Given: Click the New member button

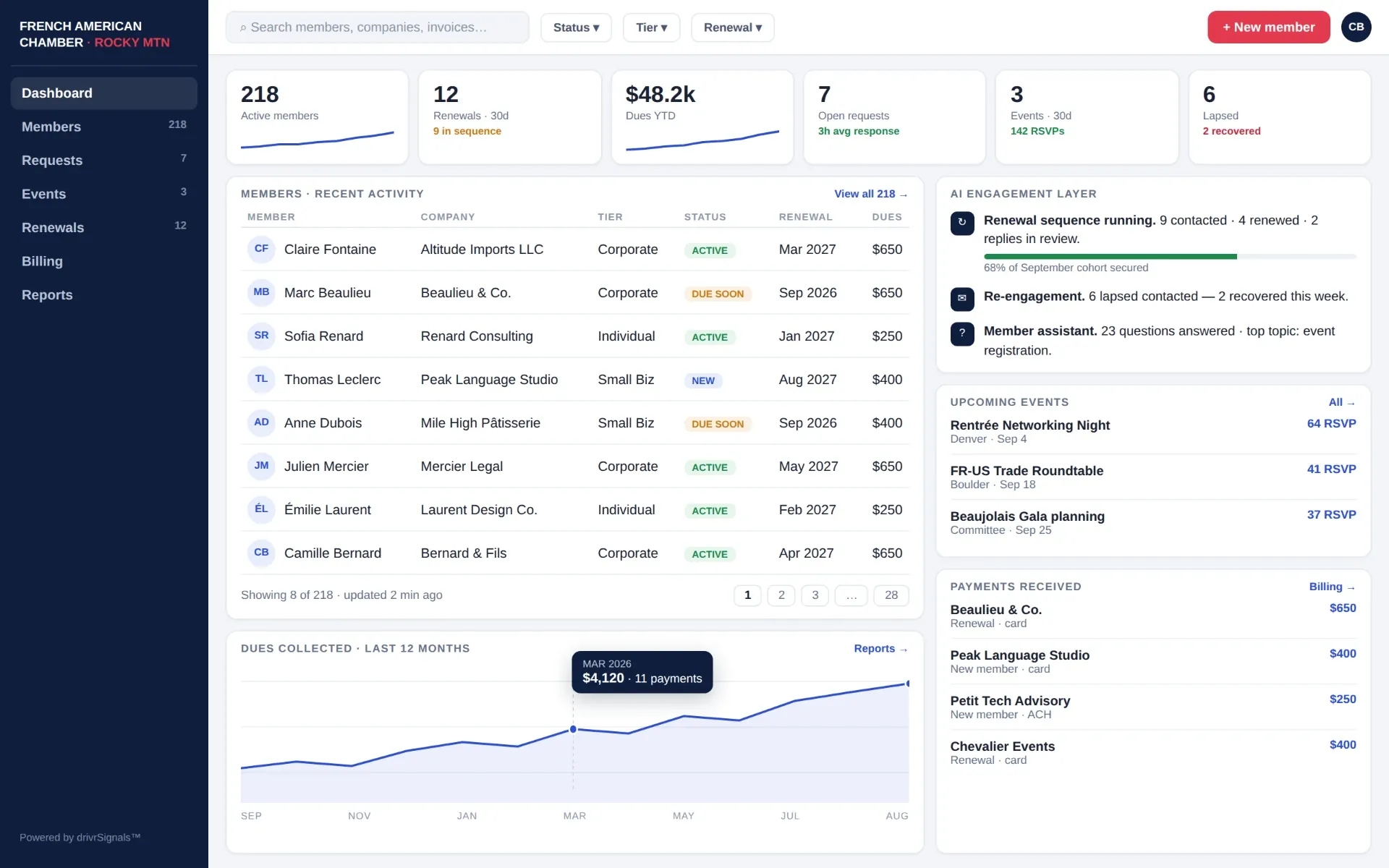Looking at the screenshot, I should pyautogui.click(x=1268, y=27).
